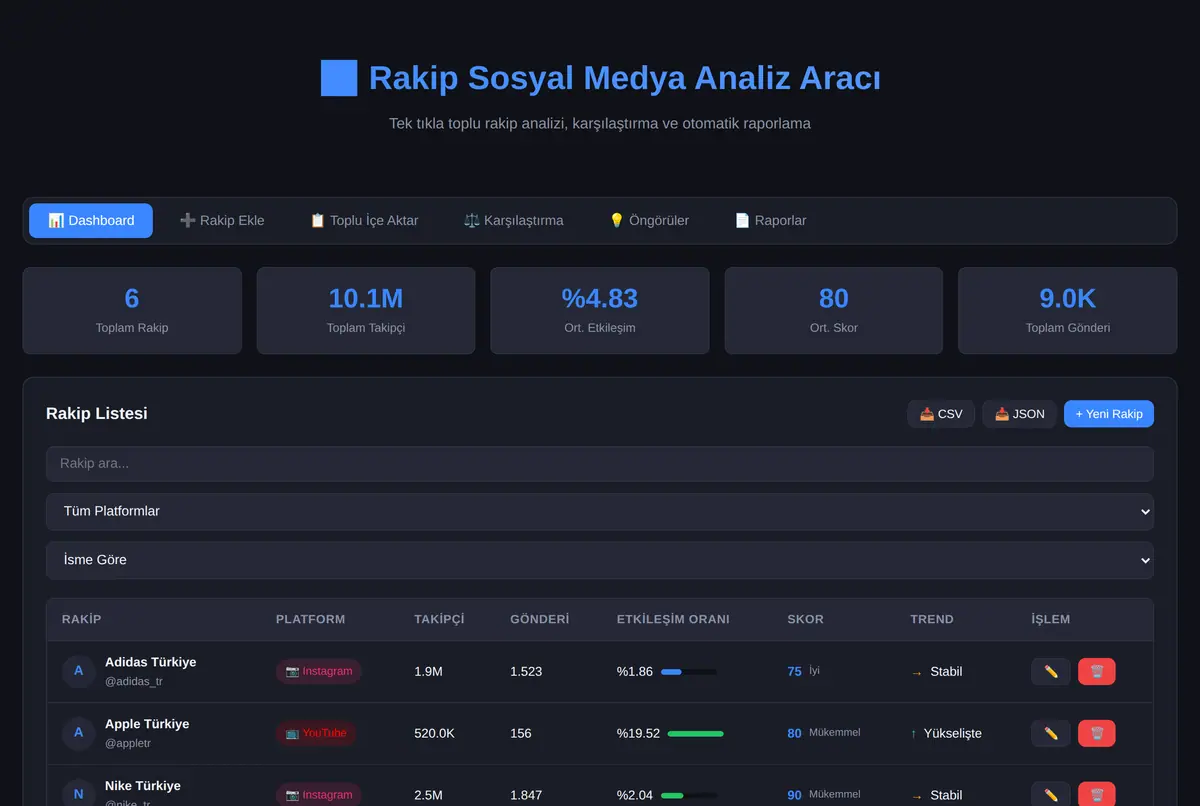Click the 156 post count

pos(521,733)
